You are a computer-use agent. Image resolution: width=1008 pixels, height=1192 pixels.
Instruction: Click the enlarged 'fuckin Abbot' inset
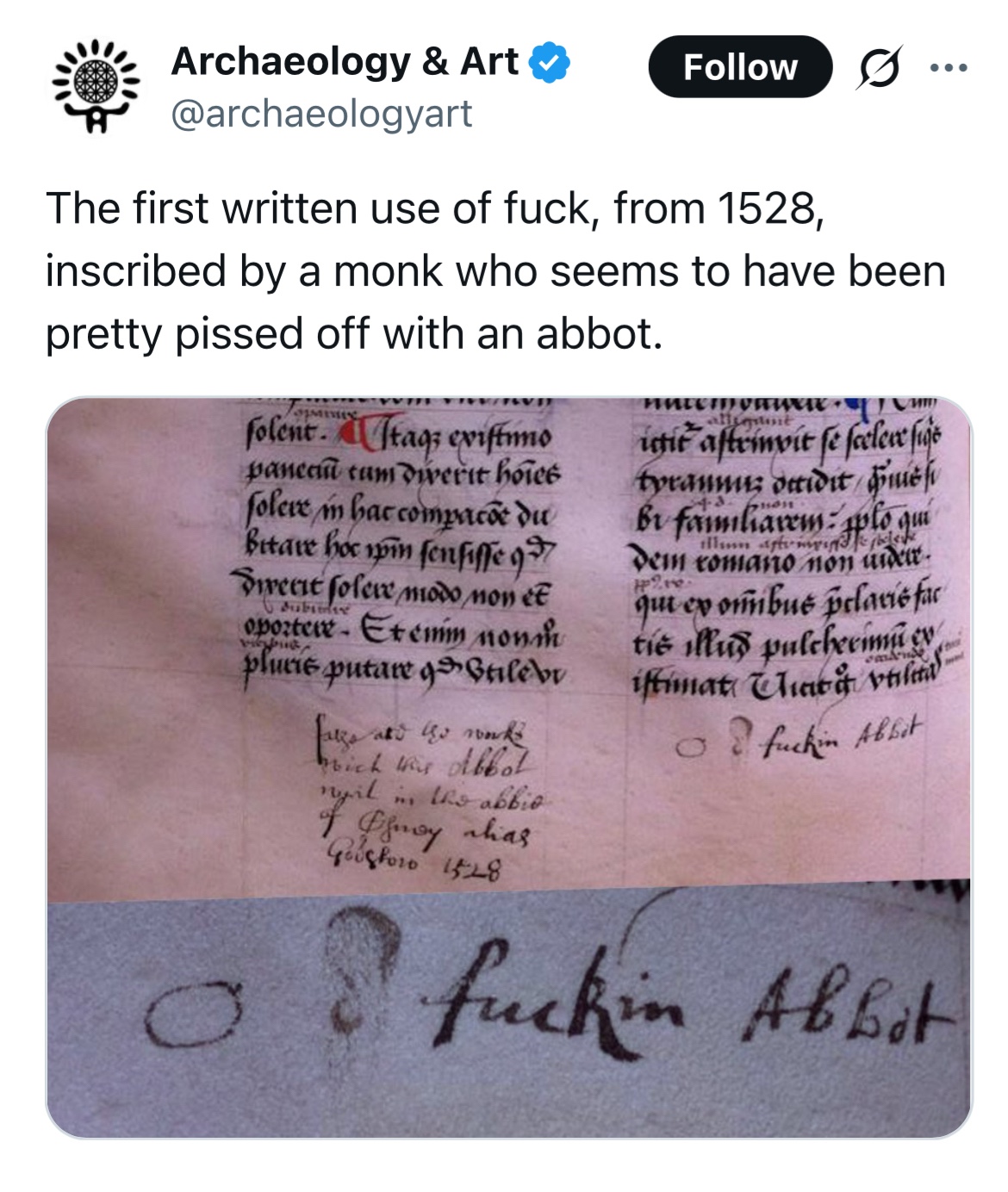(508, 1009)
